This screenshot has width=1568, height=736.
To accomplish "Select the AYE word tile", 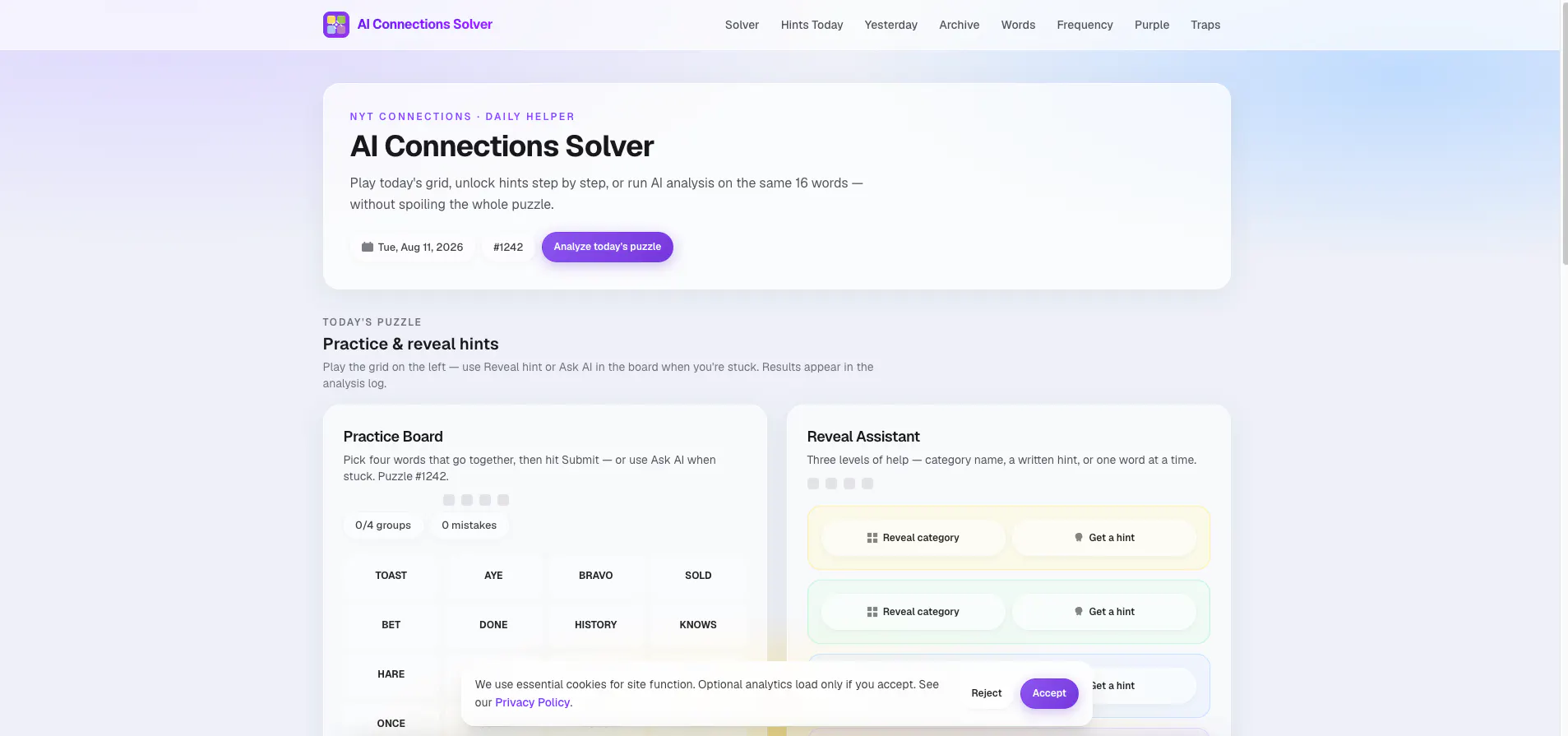I will [x=493, y=576].
